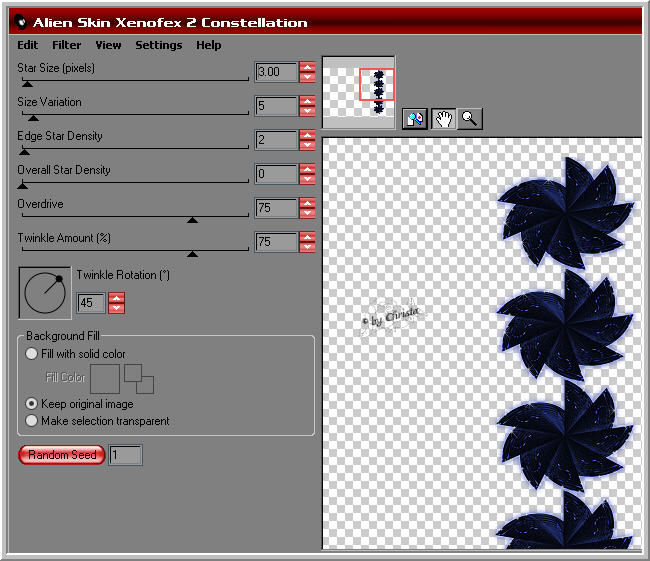This screenshot has width=650, height=561.
Task: Open the Edit menu
Action: (27, 45)
